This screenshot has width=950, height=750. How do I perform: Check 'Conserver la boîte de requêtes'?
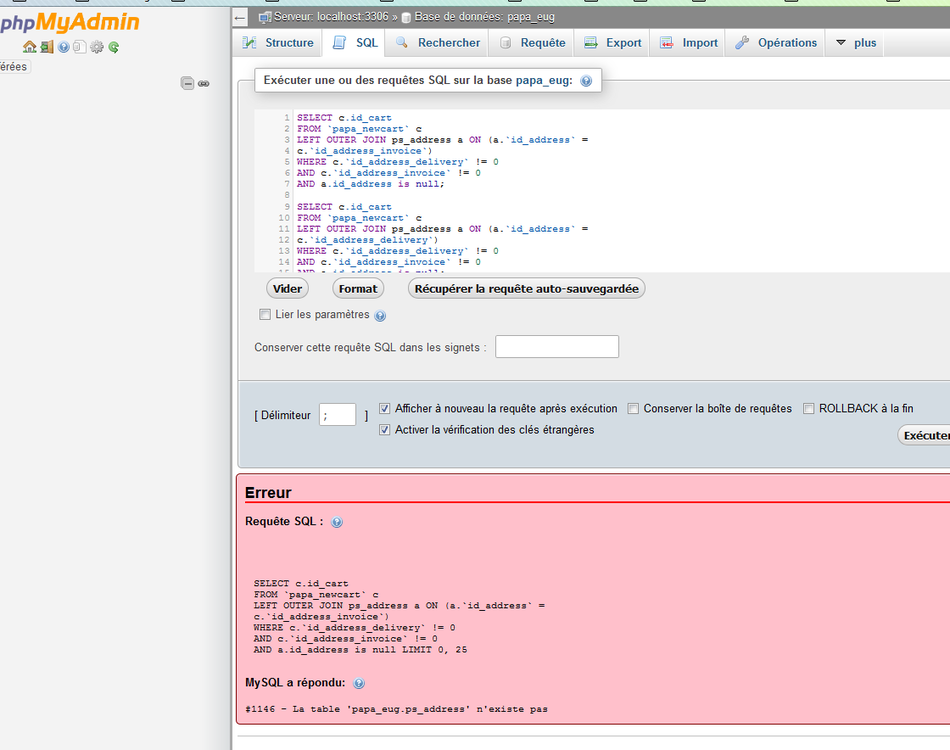[x=633, y=409]
